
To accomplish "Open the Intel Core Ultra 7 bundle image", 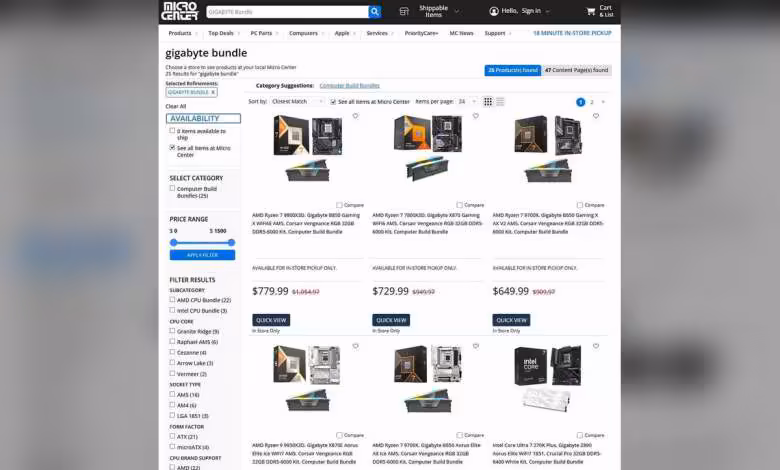I will pyautogui.click(x=547, y=379).
